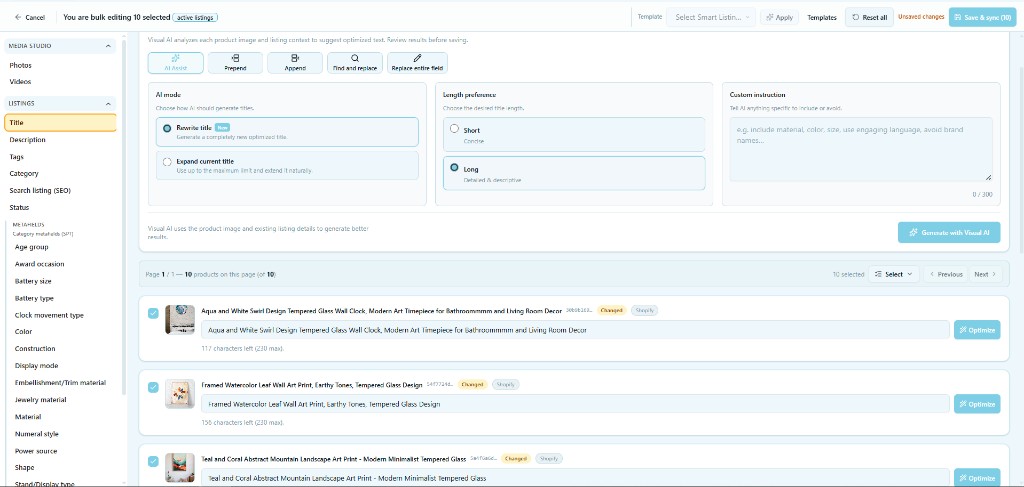Select Description in the sidebar
1024x487 pixels.
27,140
